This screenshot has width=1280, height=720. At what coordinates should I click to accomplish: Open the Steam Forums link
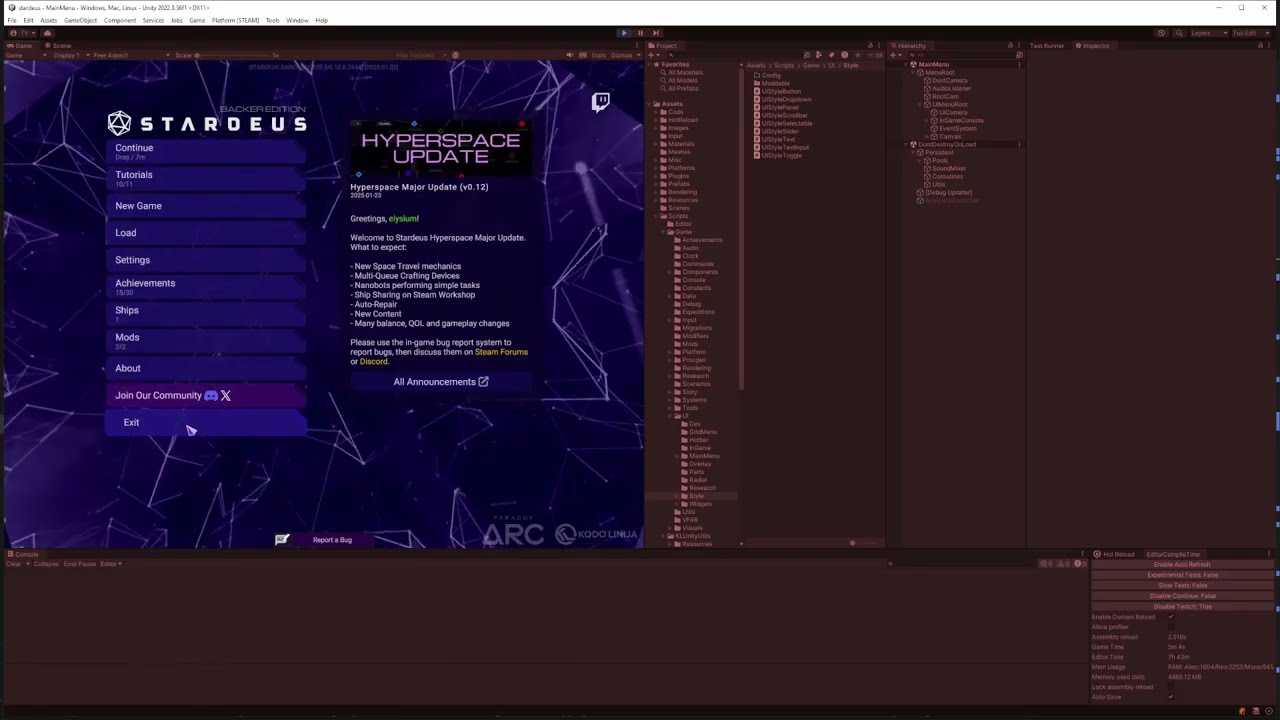tap(501, 352)
